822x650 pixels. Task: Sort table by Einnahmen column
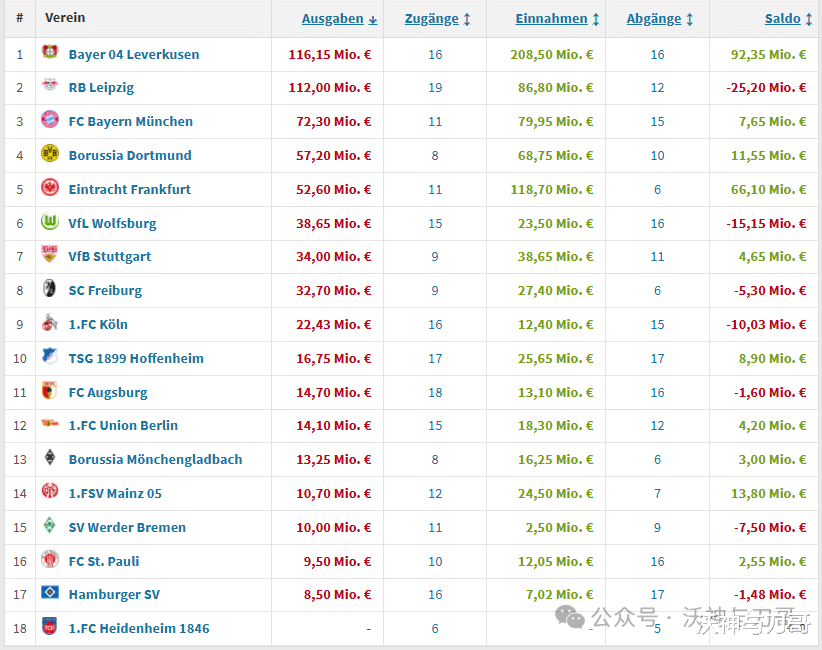(557, 19)
